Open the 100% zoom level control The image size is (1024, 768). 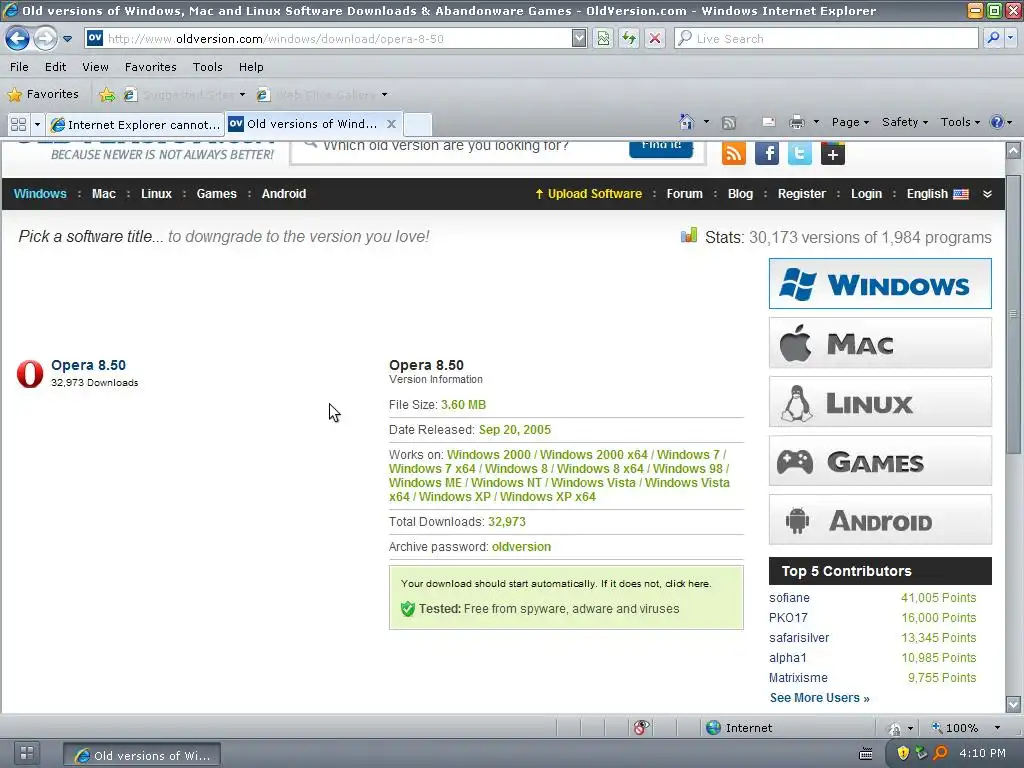point(966,728)
